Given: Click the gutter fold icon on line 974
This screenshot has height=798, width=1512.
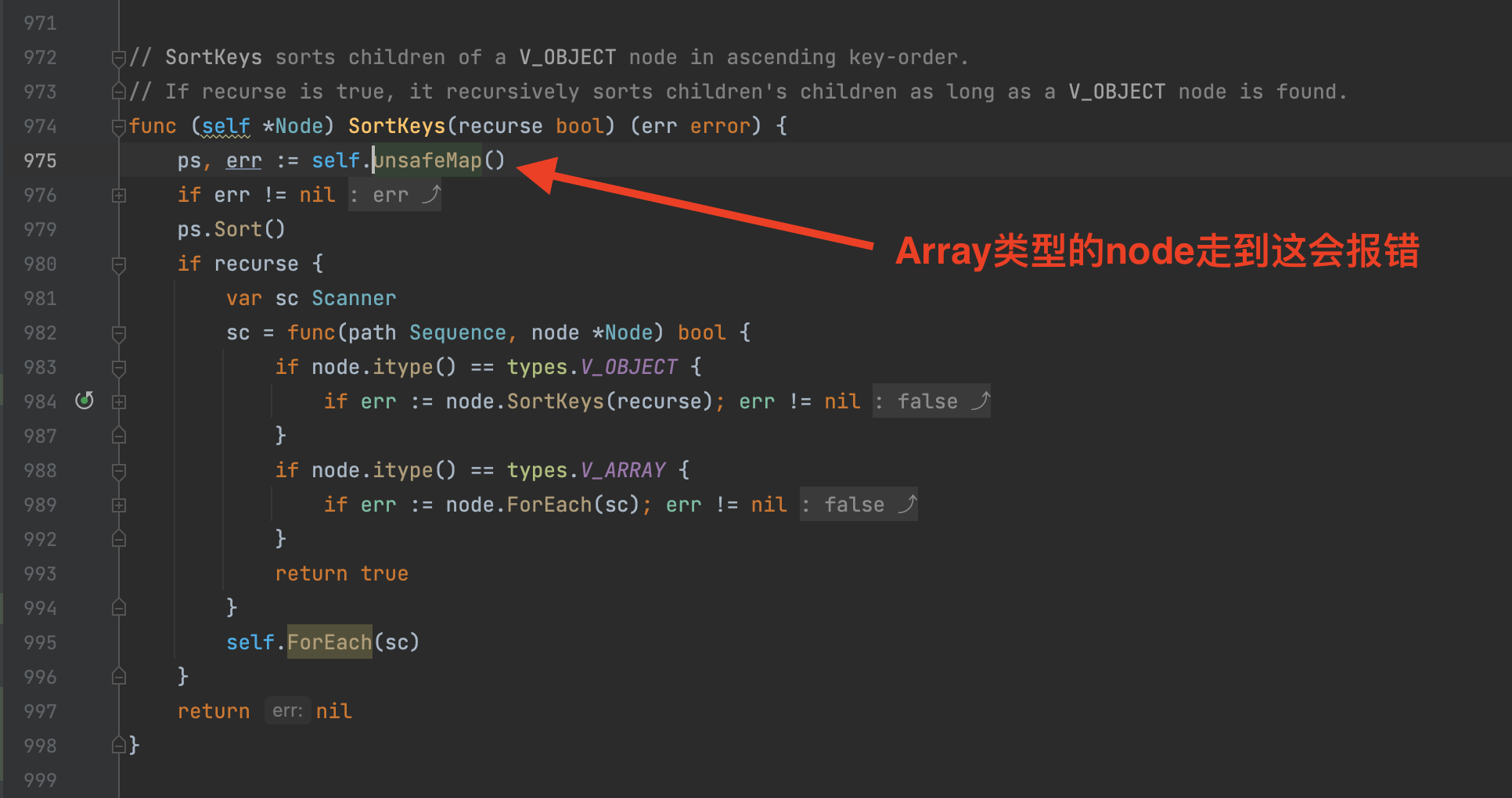Looking at the screenshot, I should pyautogui.click(x=118, y=126).
